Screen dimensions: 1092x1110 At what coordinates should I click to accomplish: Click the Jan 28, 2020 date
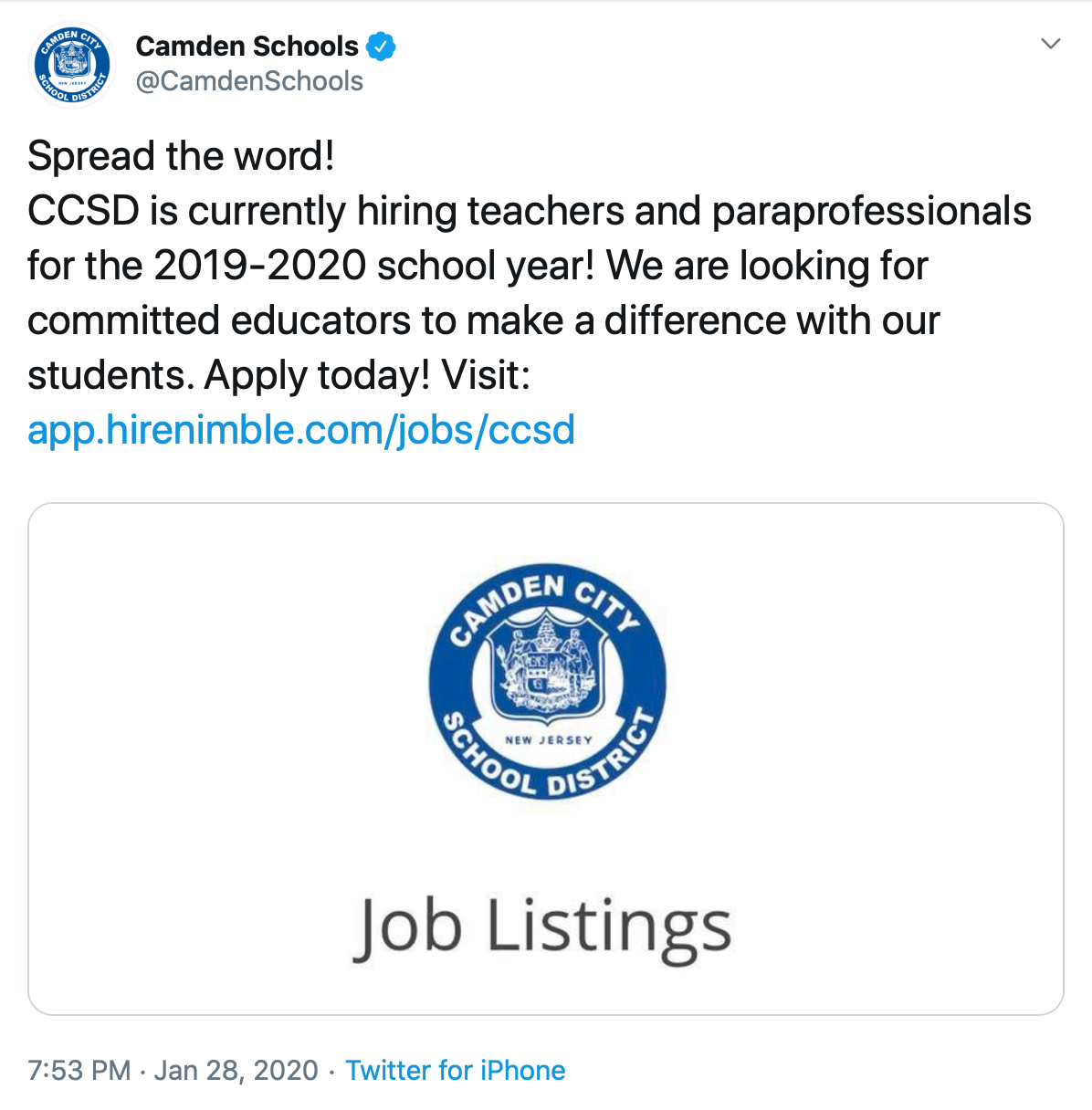point(236,1070)
